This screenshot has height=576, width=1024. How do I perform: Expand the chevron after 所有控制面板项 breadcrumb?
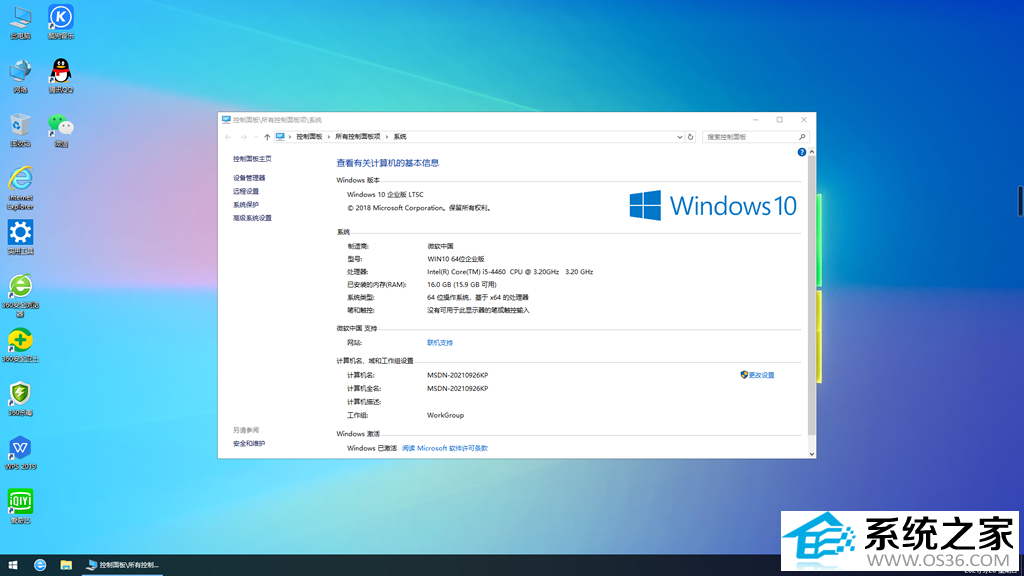click(387, 137)
